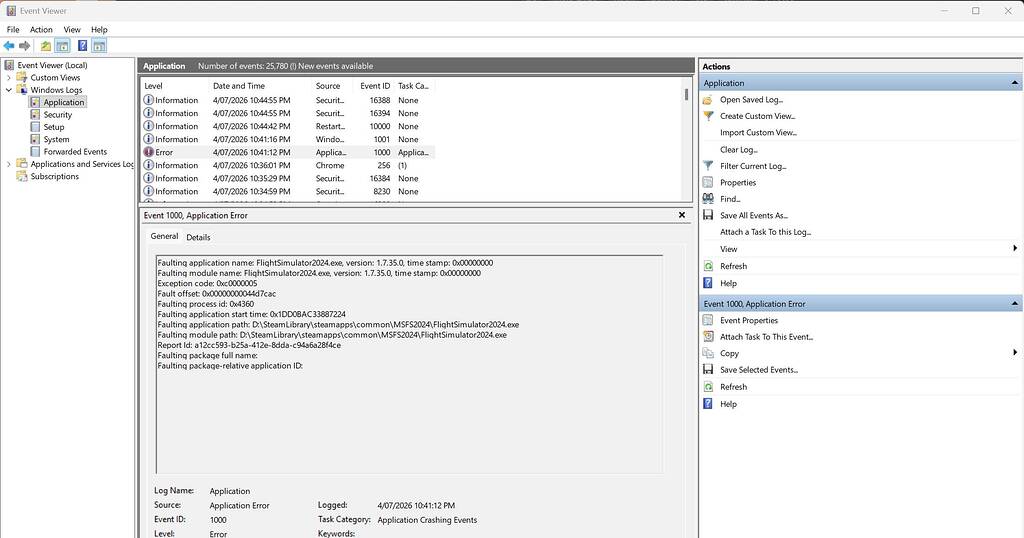The image size is (1024, 538).
Task: Open the Action menu
Action: (41, 29)
